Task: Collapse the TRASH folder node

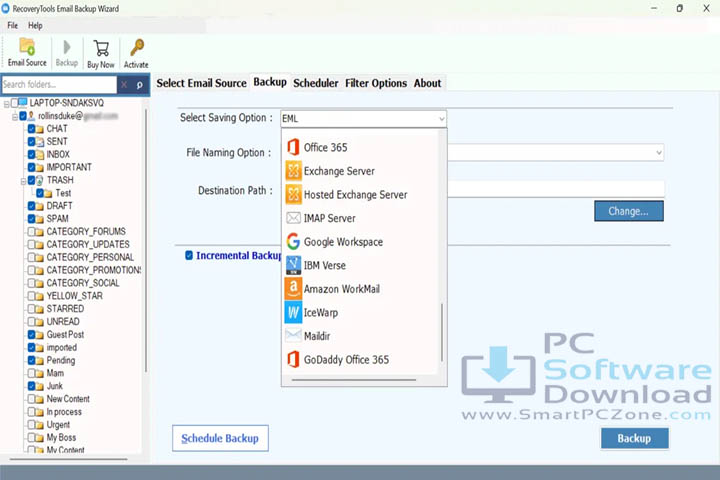Action: point(23,181)
